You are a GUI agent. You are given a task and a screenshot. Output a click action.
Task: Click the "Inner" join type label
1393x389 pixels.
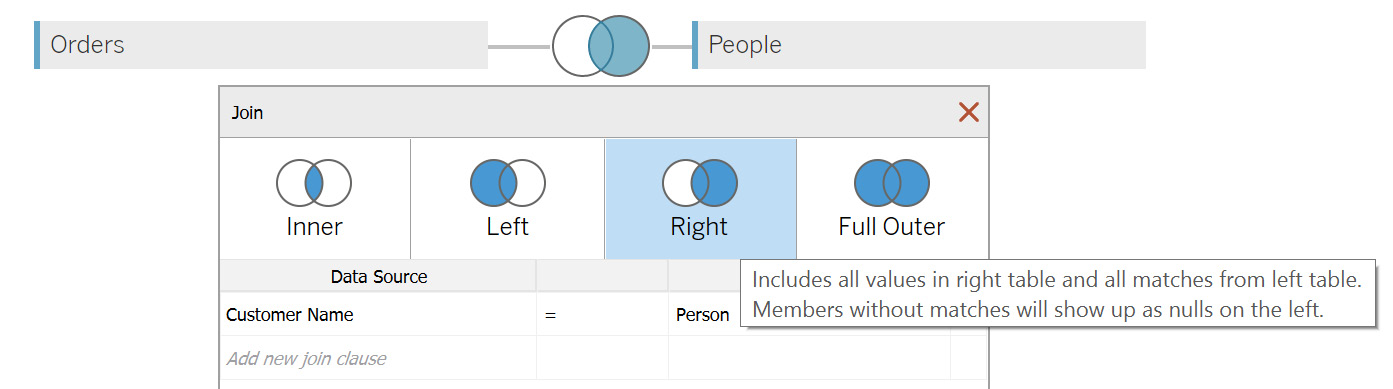pyautogui.click(x=314, y=227)
